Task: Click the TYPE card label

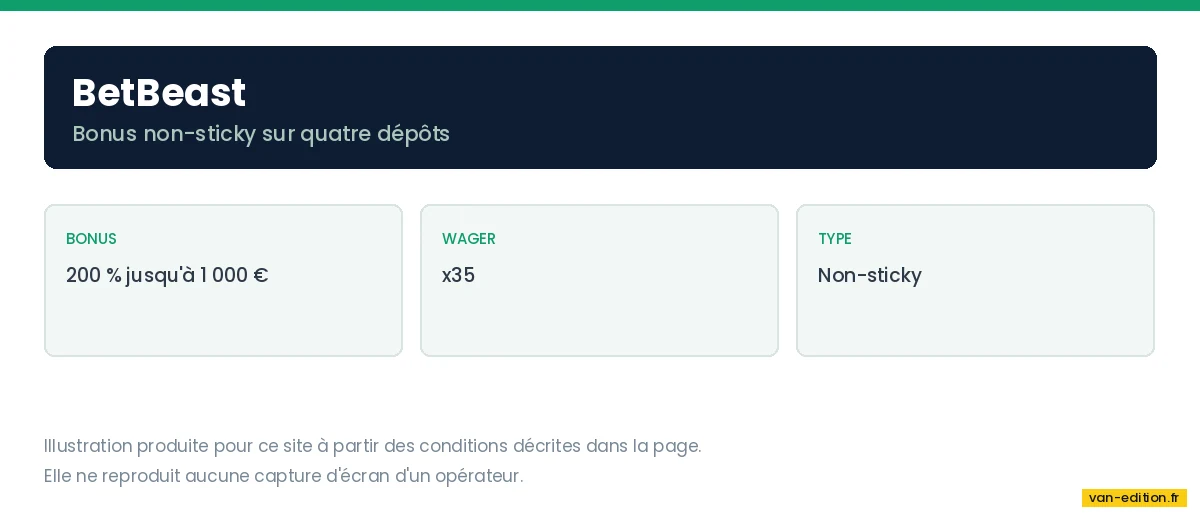Action: [835, 239]
